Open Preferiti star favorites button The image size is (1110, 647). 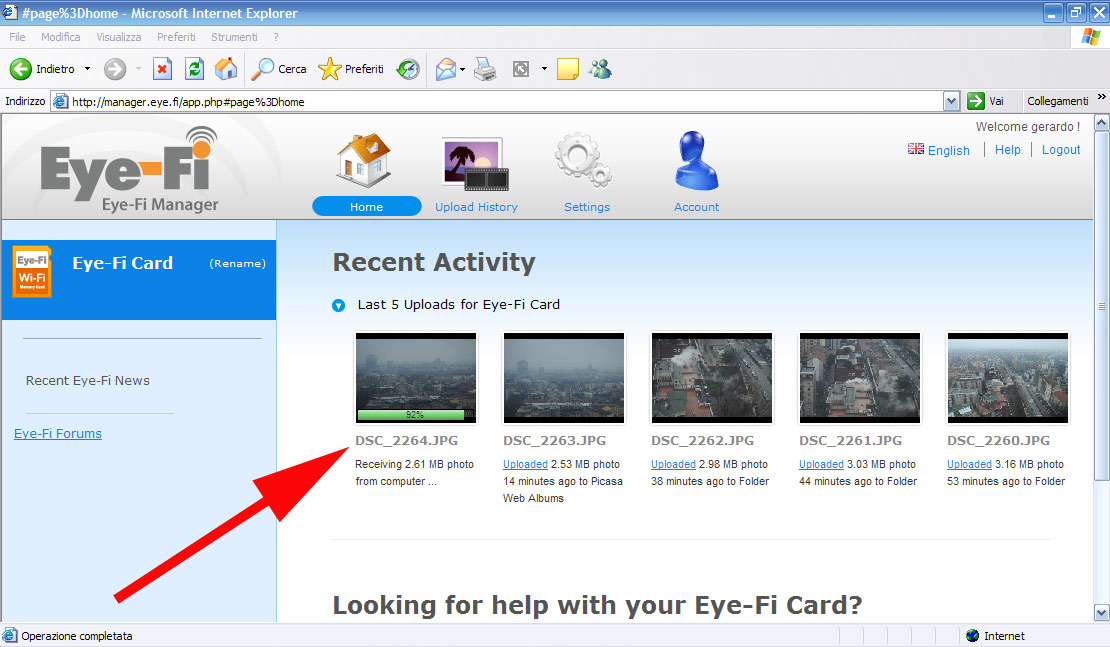pyautogui.click(x=350, y=69)
